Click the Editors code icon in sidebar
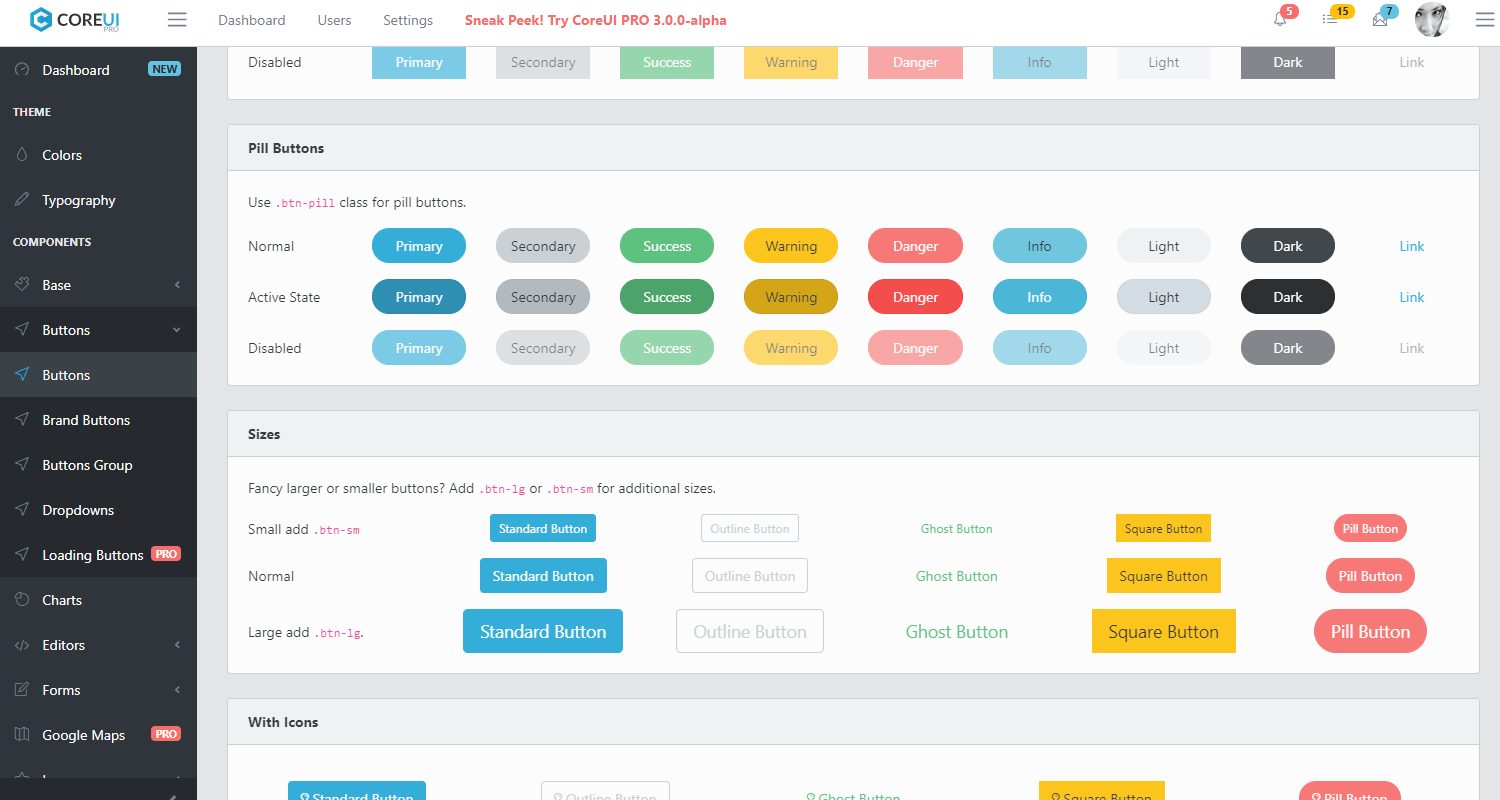The height and width of the screenshot is (800, 1500). (22, 645)
